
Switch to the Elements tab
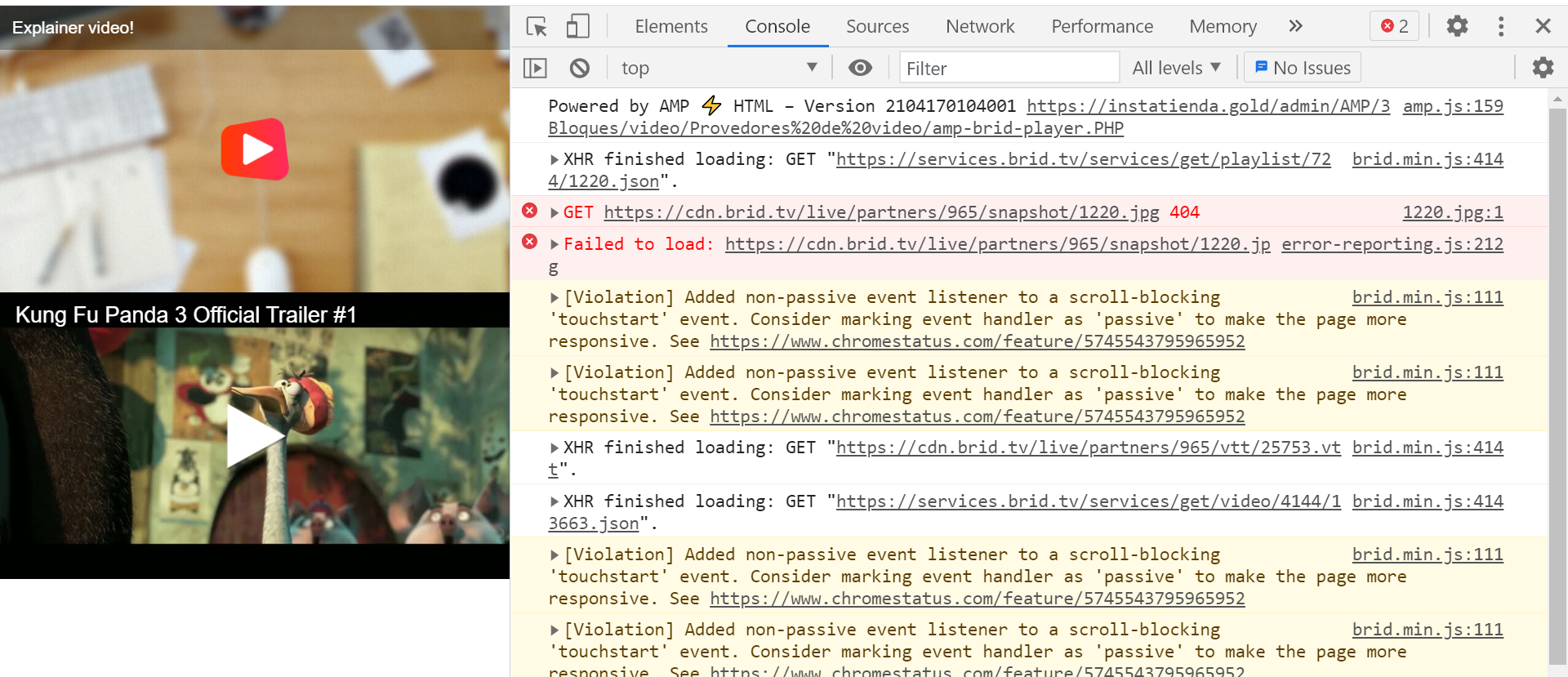click(x=671, y=26)
